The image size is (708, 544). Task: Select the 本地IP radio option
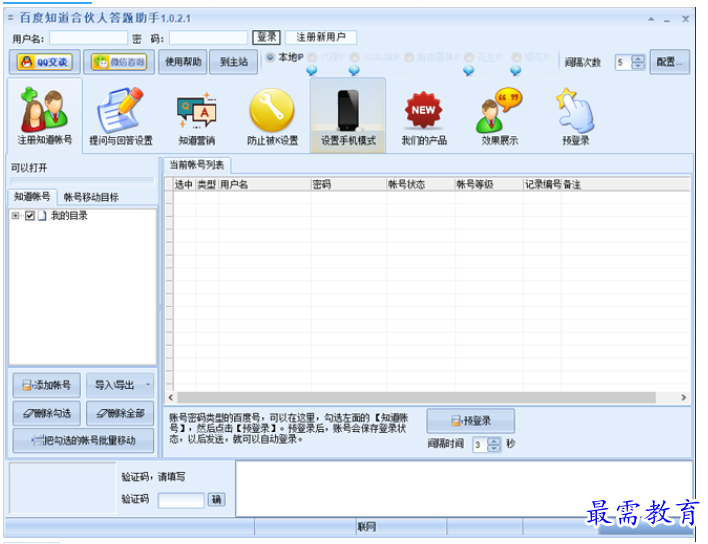point(270,57)
